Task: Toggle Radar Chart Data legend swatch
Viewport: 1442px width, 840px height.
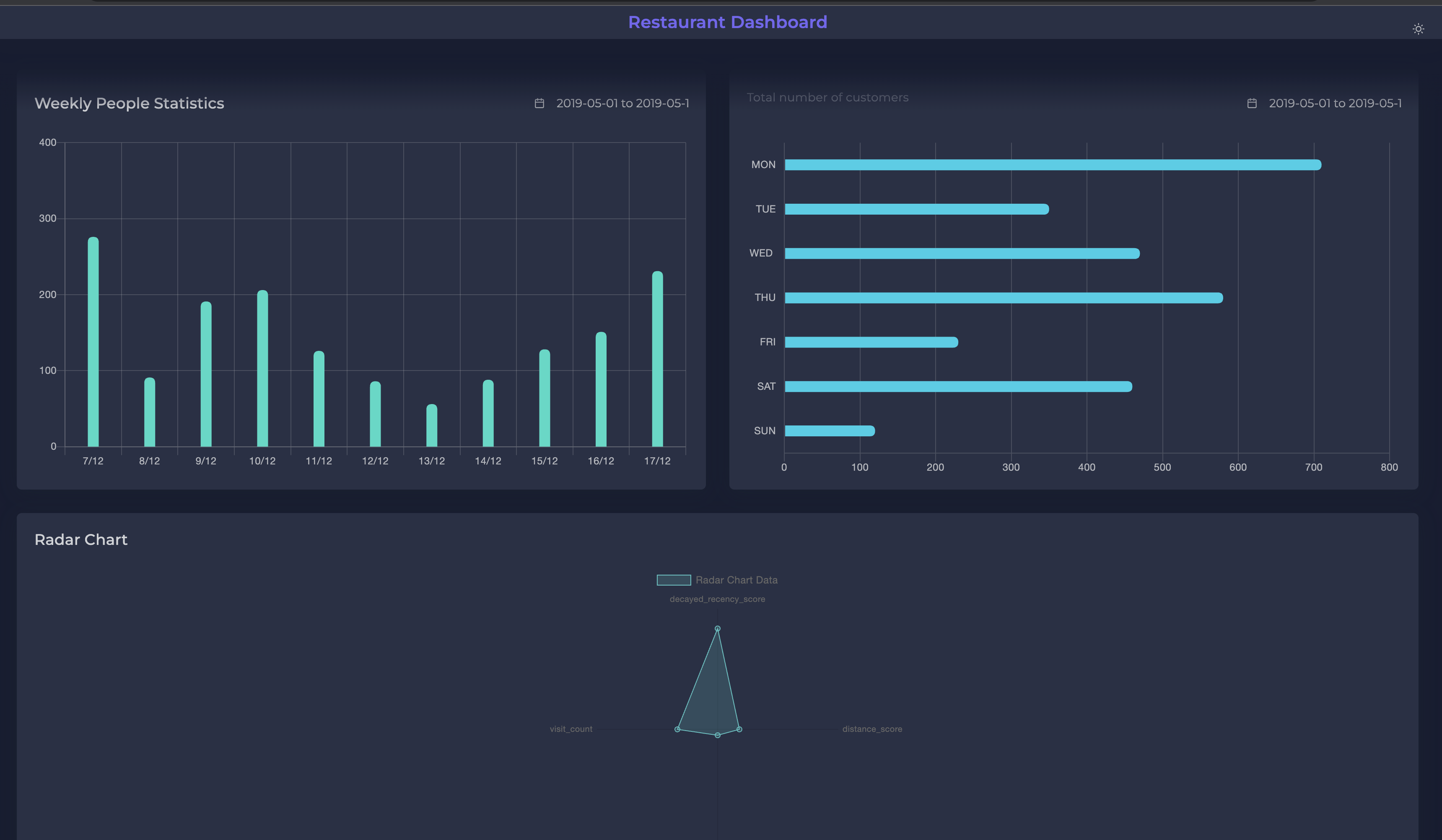Action: coord(674,580)
